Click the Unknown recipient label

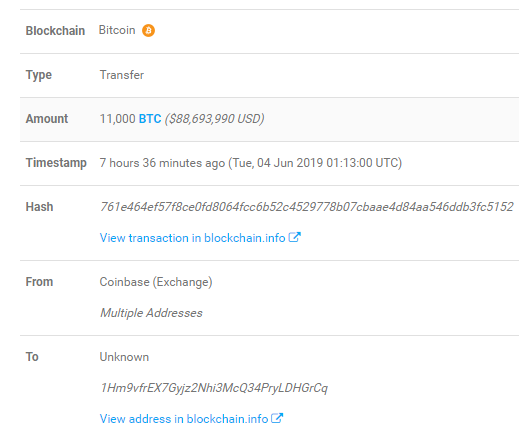tap(124, 357)
